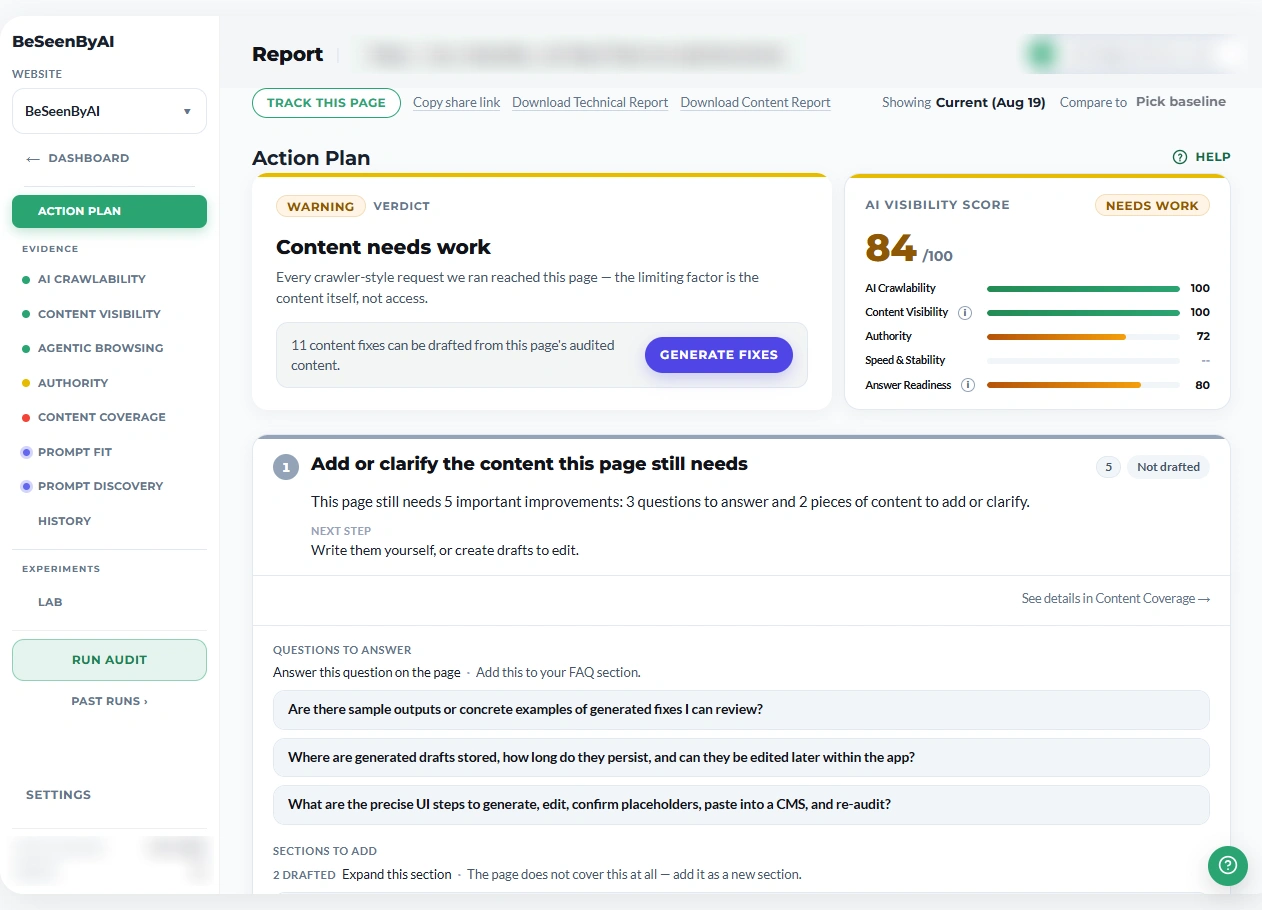Open History in the sidebar
Screen dimensions: 1262x910
click(64, 521)
